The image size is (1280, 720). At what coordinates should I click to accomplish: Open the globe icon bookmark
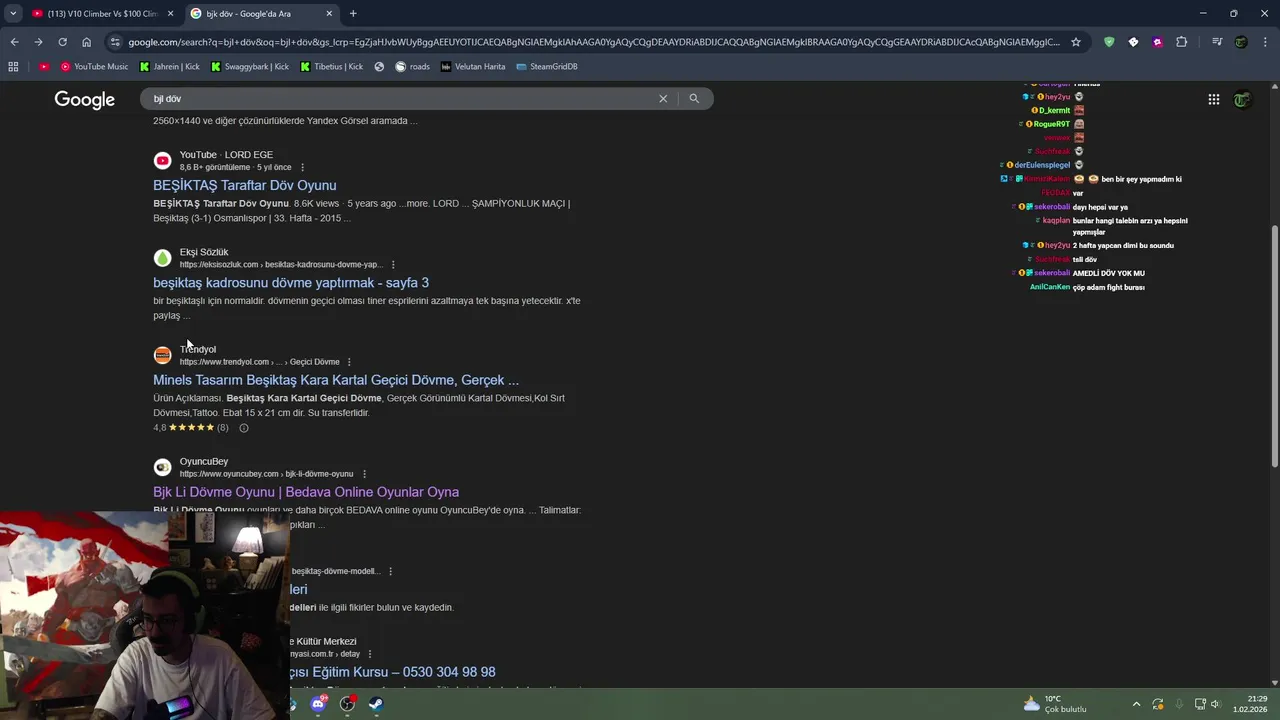pos(379,66)
